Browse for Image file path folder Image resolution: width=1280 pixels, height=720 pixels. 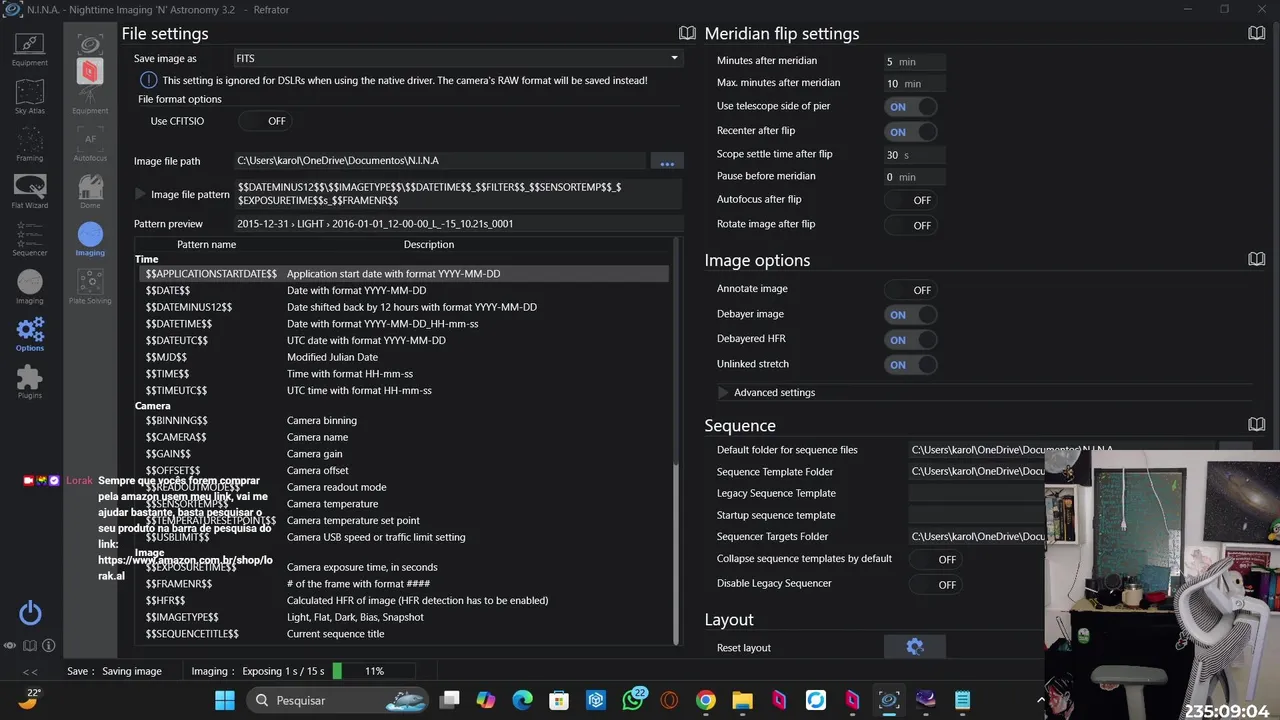(x=667, y=162)
